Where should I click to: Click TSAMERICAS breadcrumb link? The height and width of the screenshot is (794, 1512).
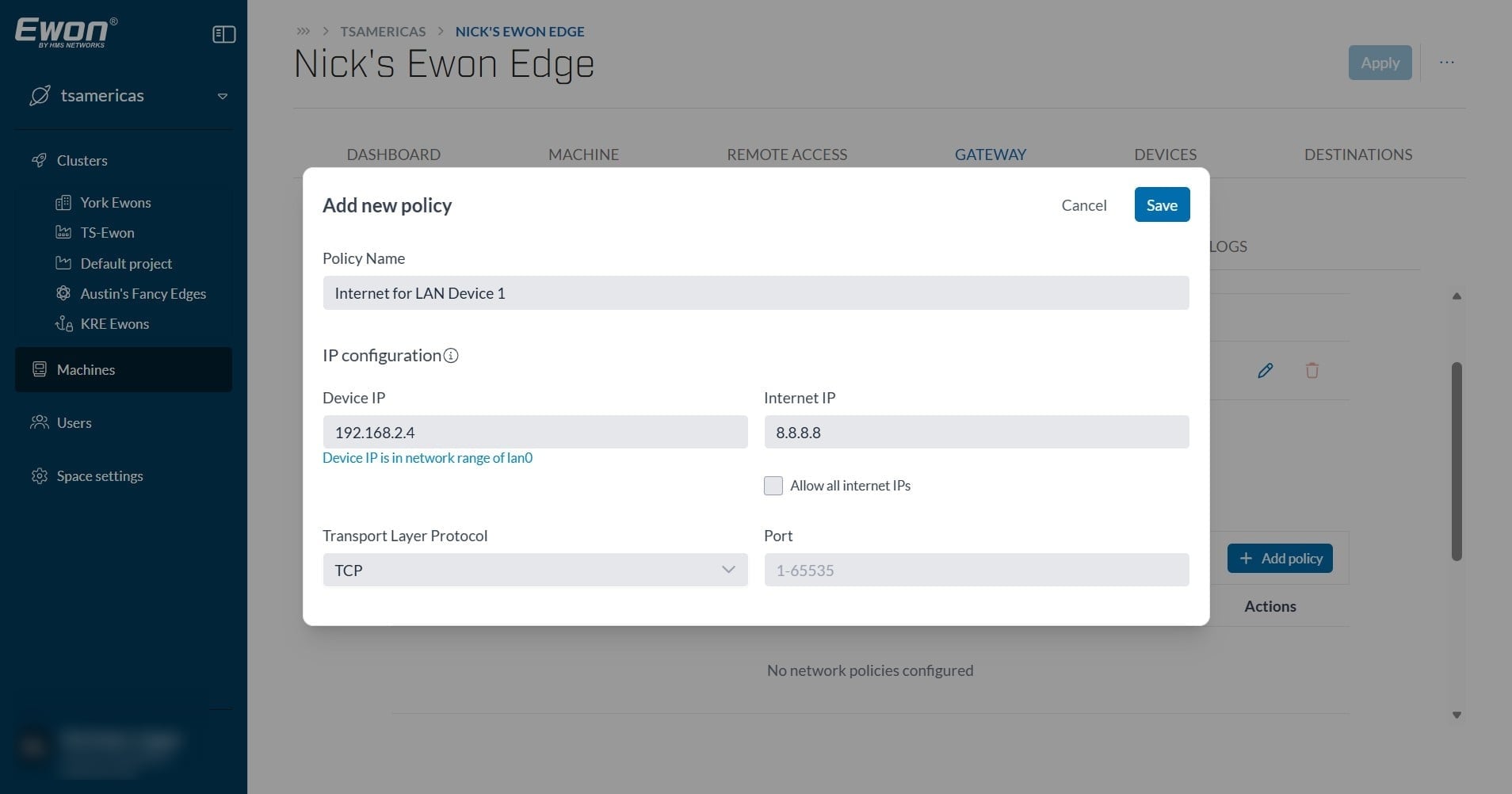(x=383, y=32)
